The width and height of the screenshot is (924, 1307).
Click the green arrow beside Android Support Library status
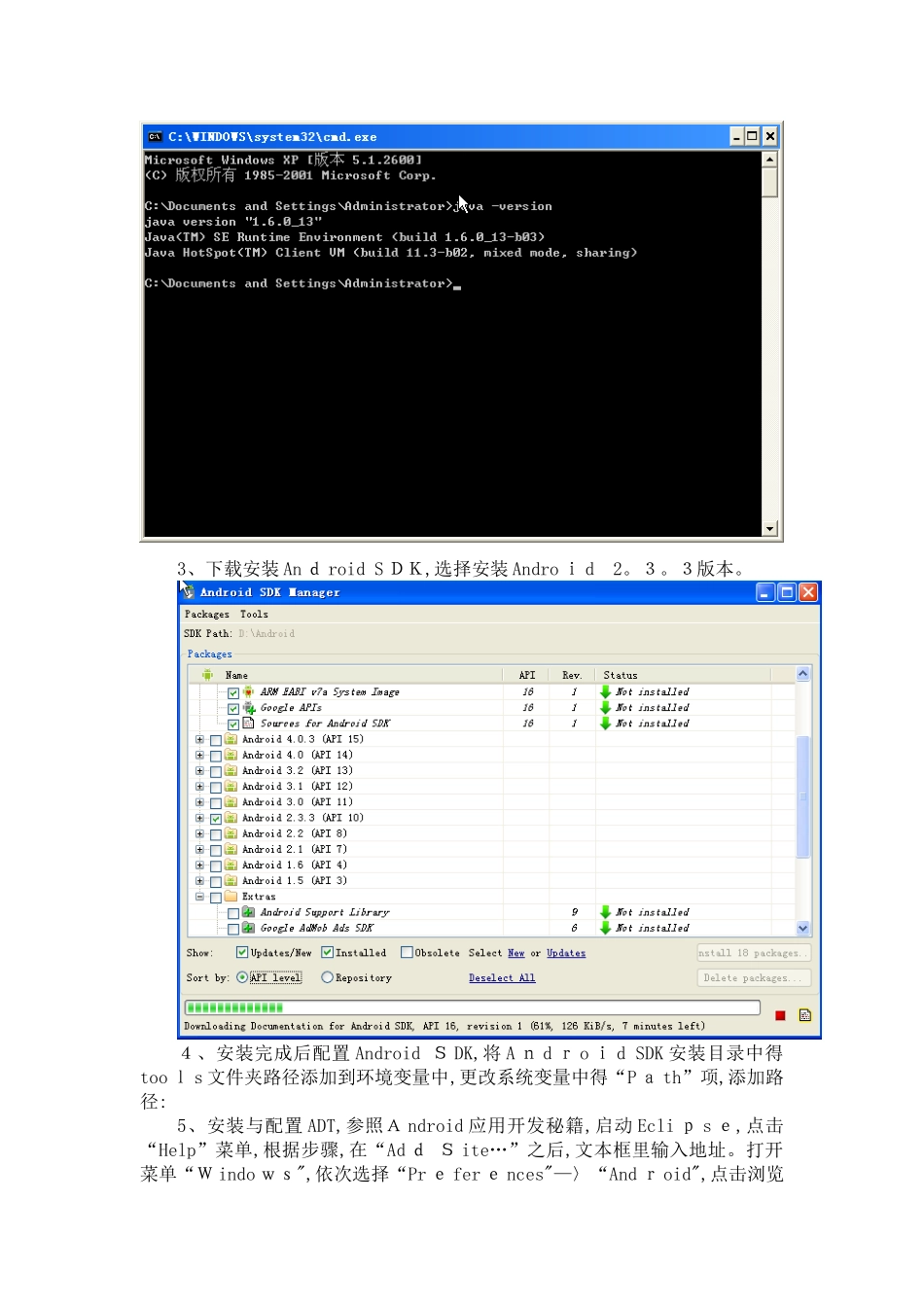point(605,912)
